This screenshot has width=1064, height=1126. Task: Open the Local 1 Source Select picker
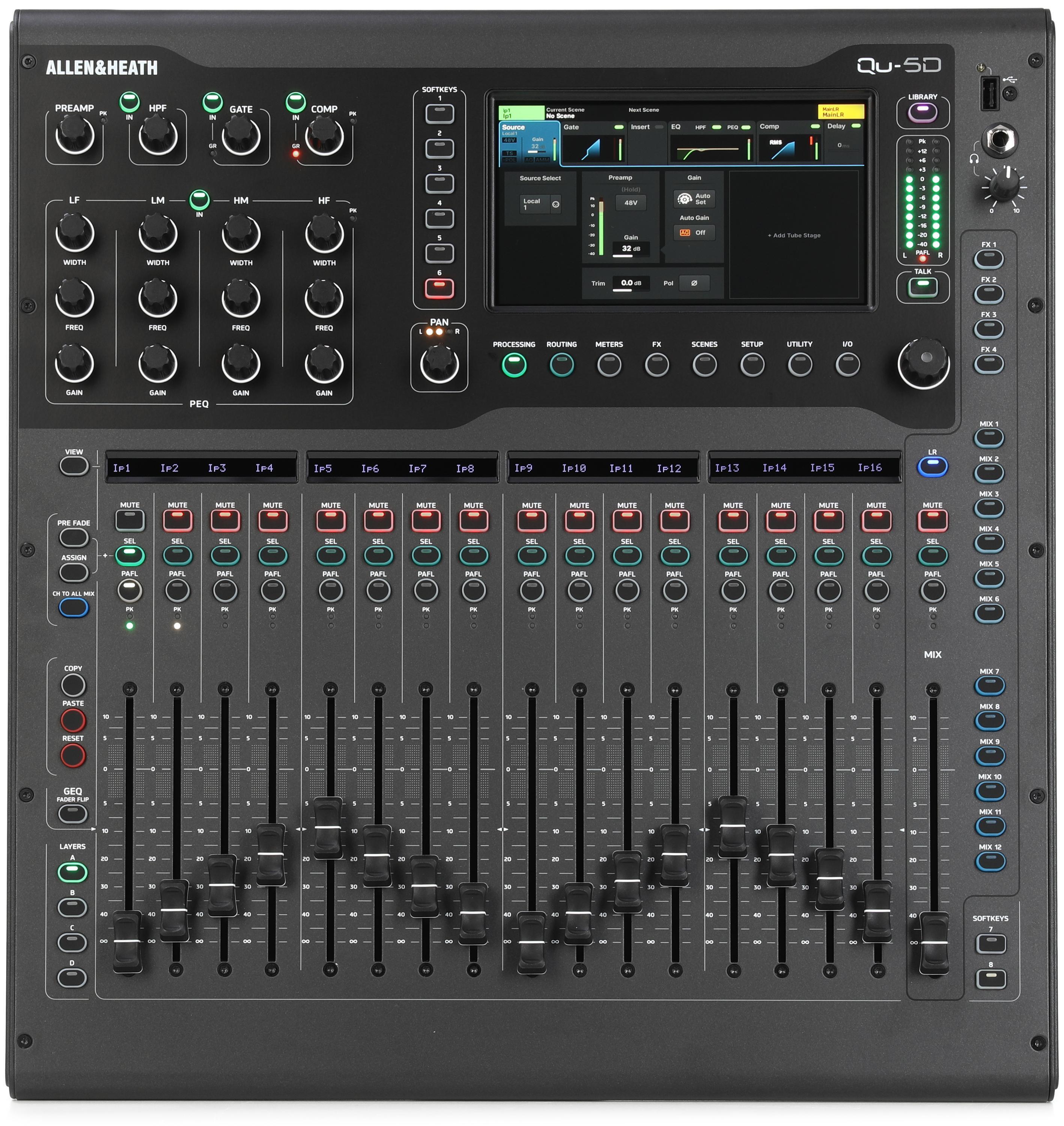pyautogui.click(x=540, y=204)
